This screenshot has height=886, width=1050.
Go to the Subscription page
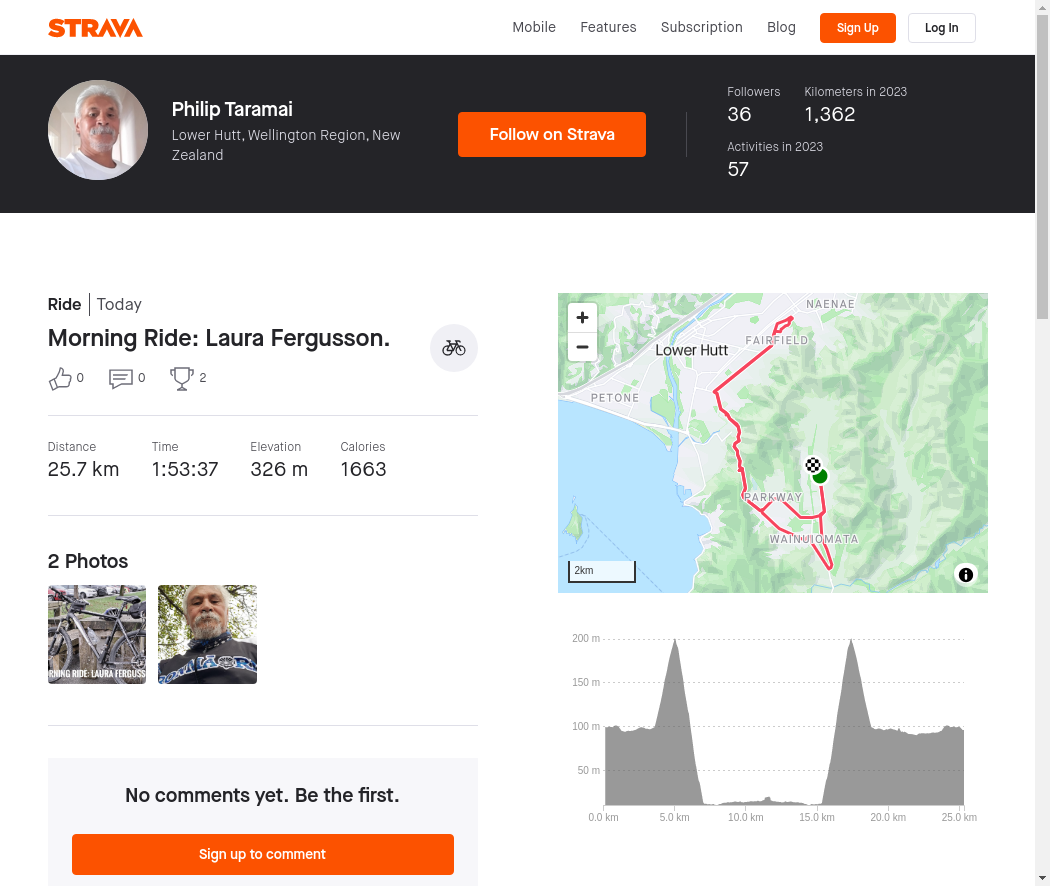701,27
